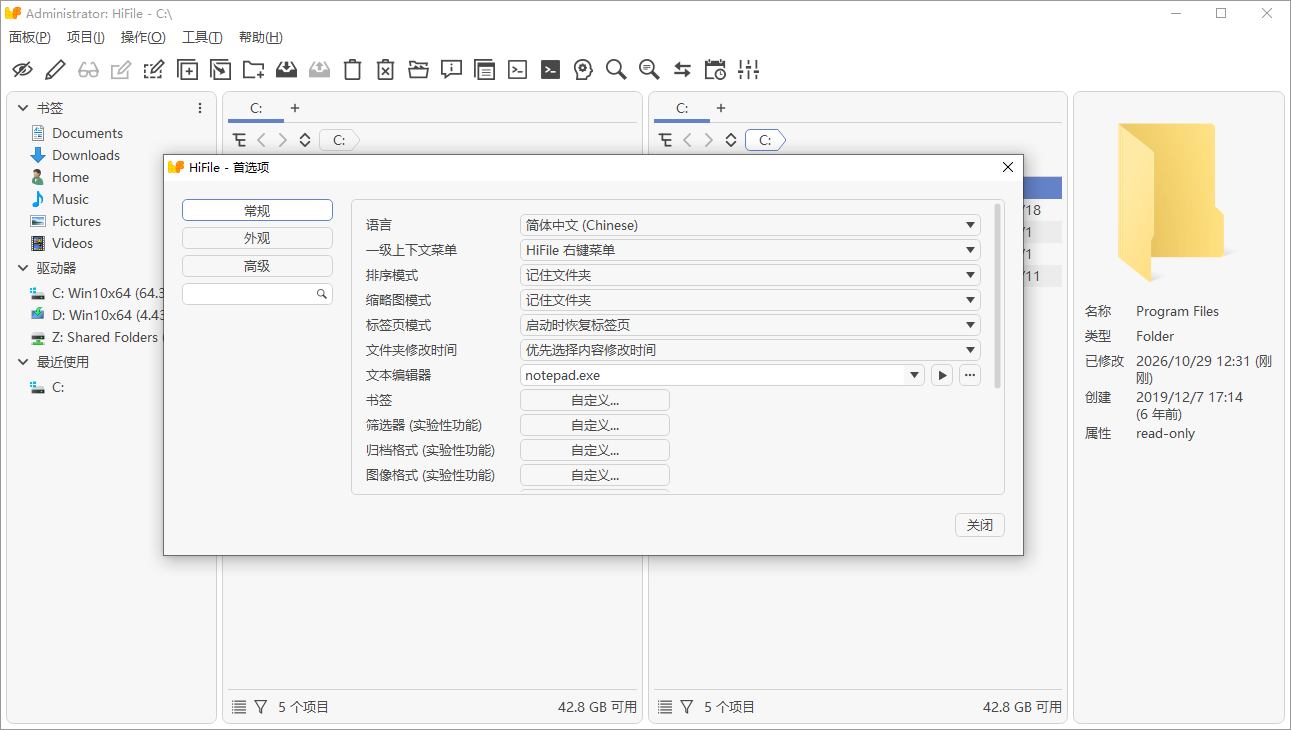The height and width of the screenshot is (730, 1291).
Task: Open the 书签 three-dot options menu
Action: pyautogui.click(x=200, y=108)
